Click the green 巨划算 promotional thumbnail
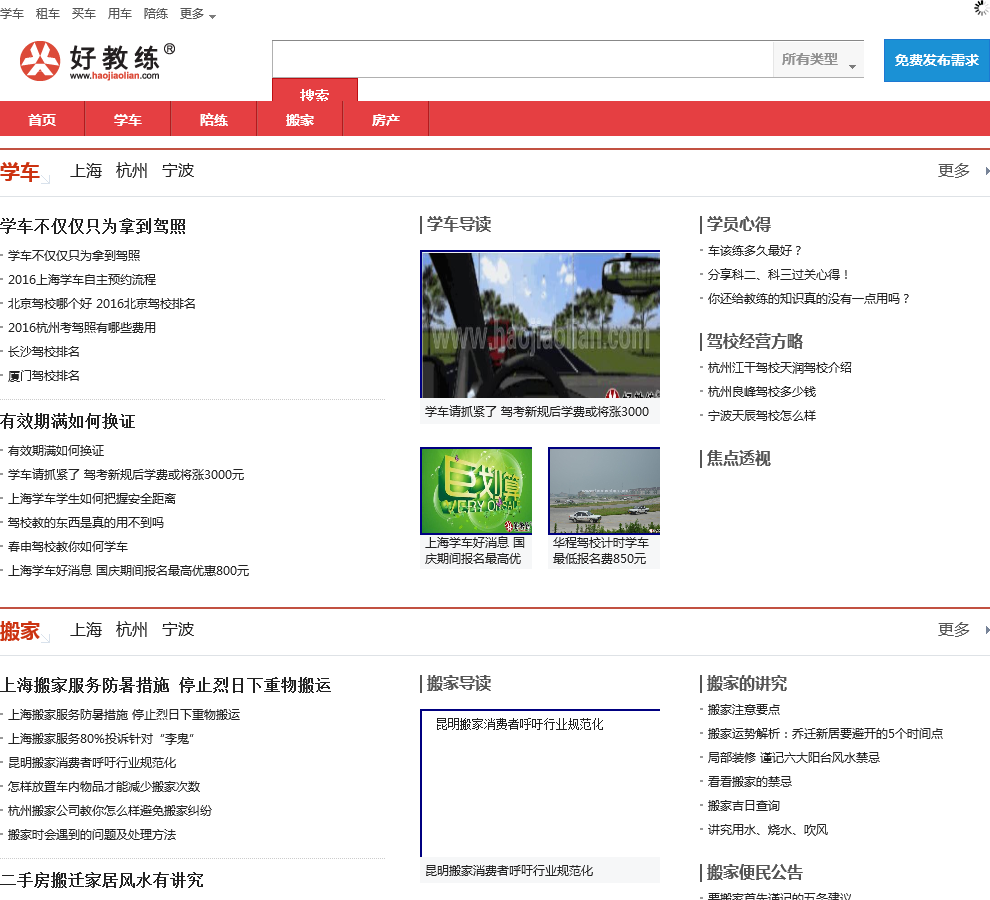This screenshot has height=900, width=990. point(476,491)
